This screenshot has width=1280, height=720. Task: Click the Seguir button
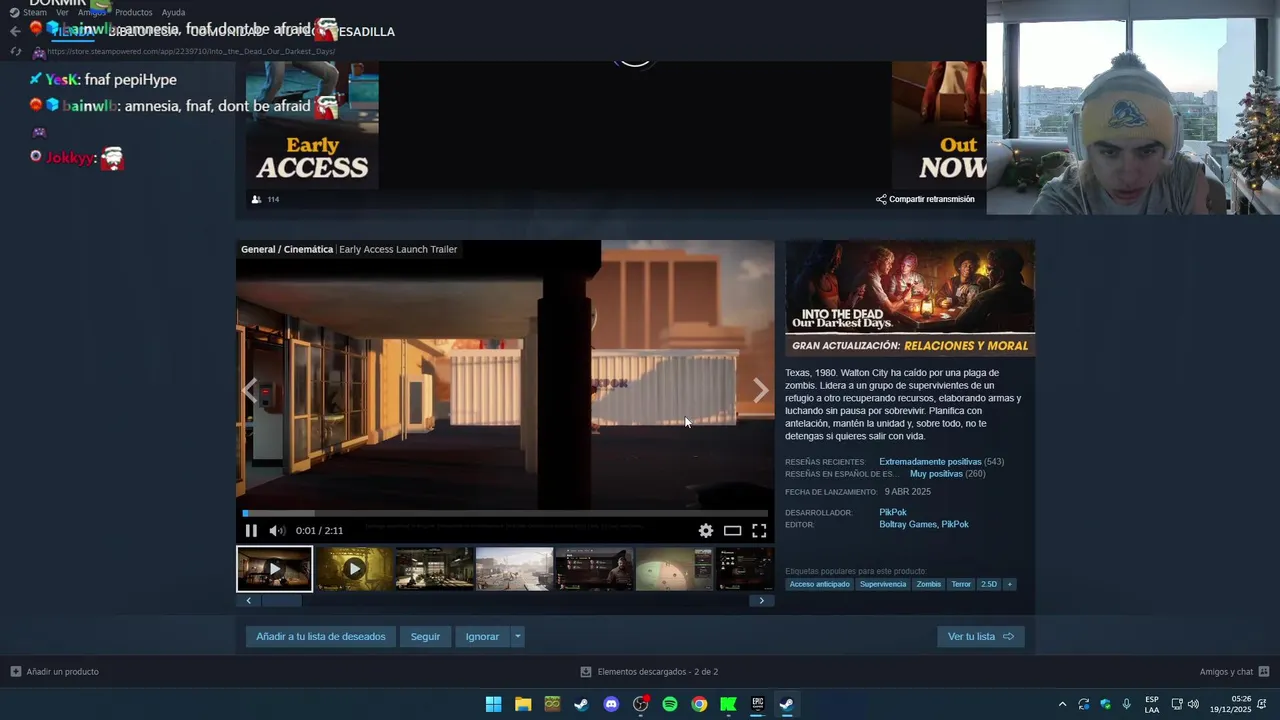425,636
